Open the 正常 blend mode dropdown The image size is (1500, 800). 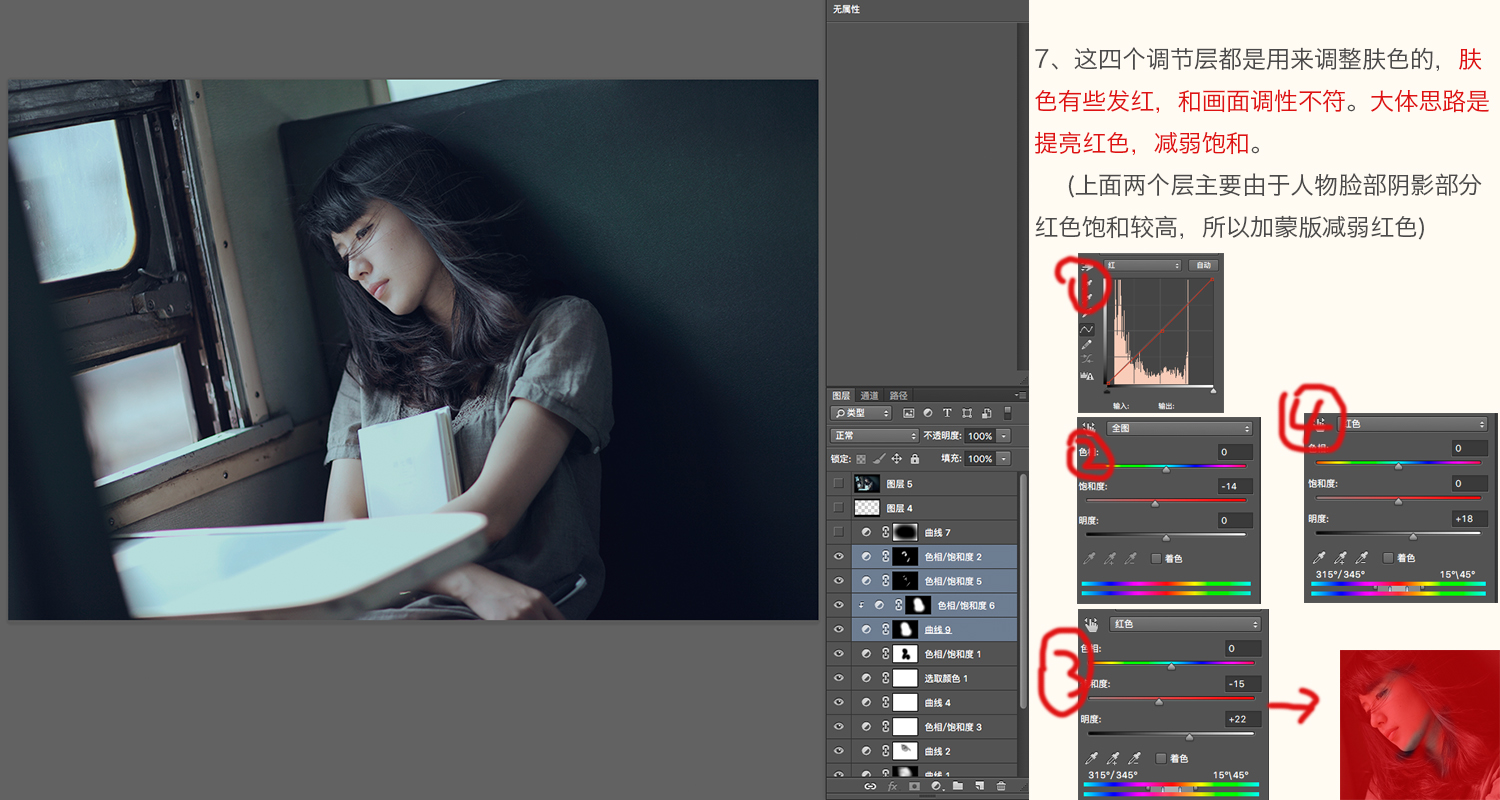pyautogui.click(x=874, y=436)
